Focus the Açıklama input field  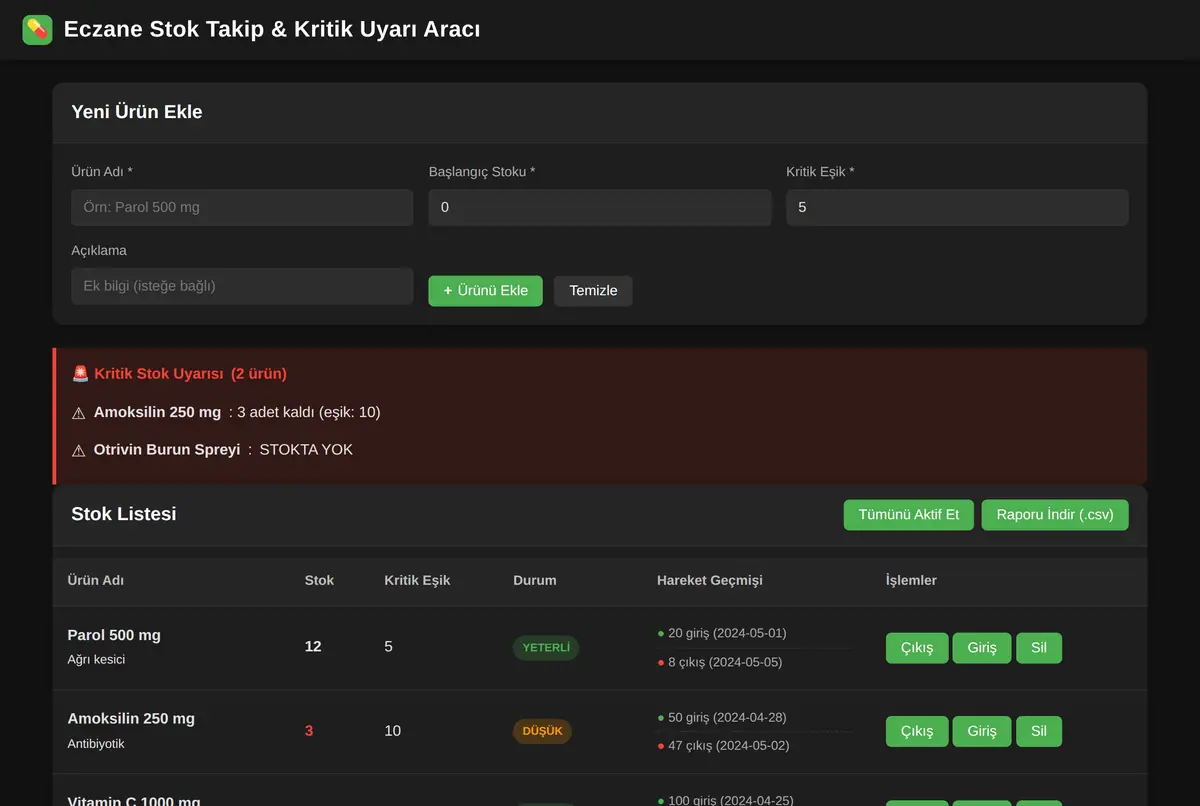242,286
